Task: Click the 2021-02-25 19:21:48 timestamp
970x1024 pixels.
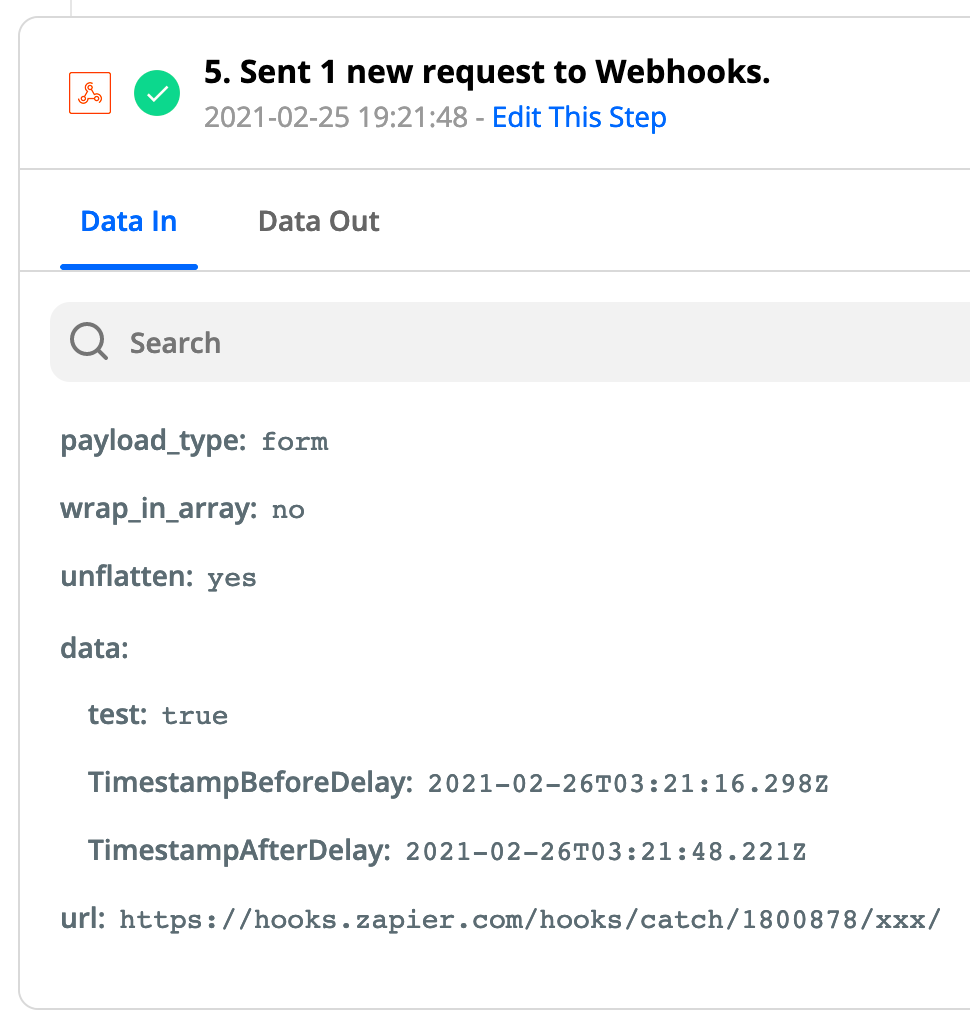Action: click(x=336, y=118)
